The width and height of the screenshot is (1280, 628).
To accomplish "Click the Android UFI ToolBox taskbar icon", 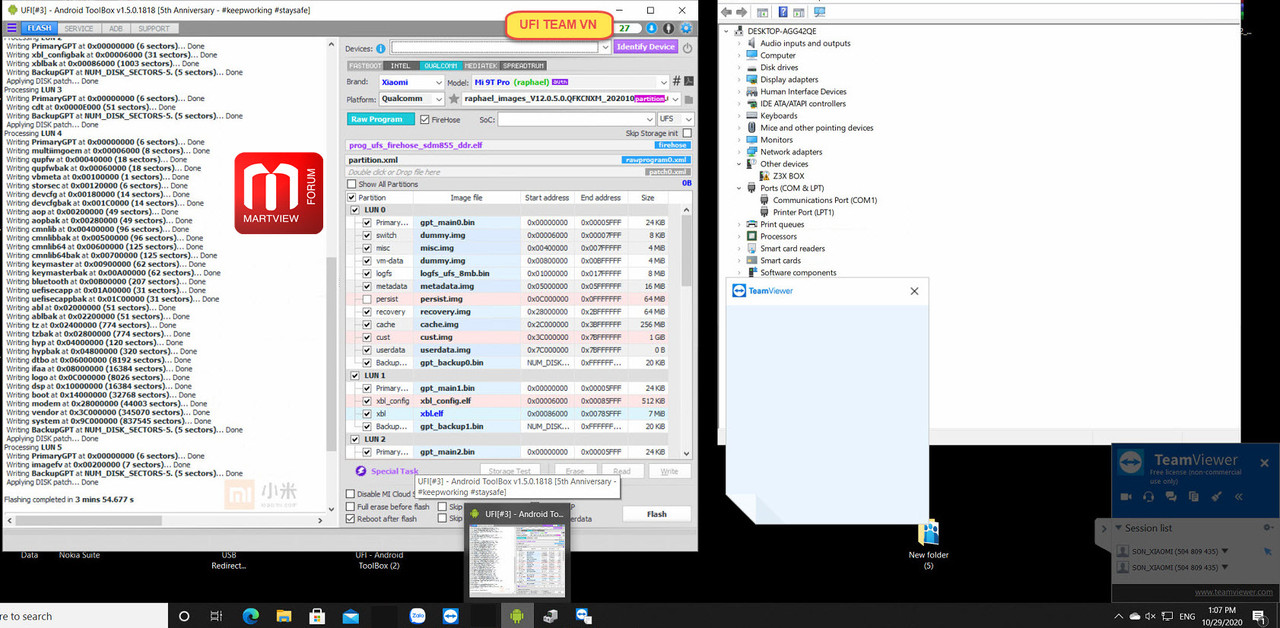I will (517, 616).
